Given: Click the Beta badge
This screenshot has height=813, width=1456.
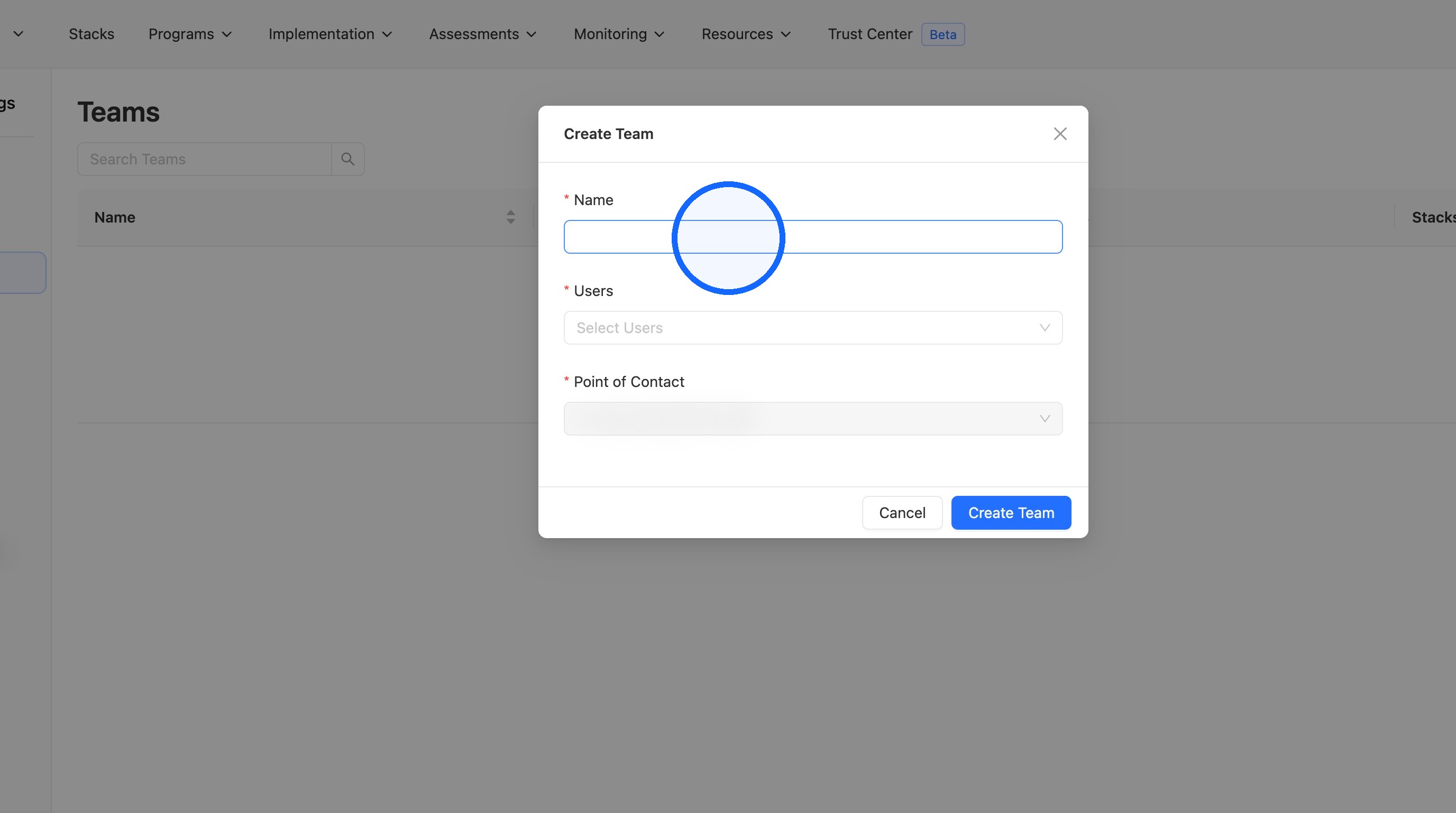Looking at the screenshot, I should (943, 34).
